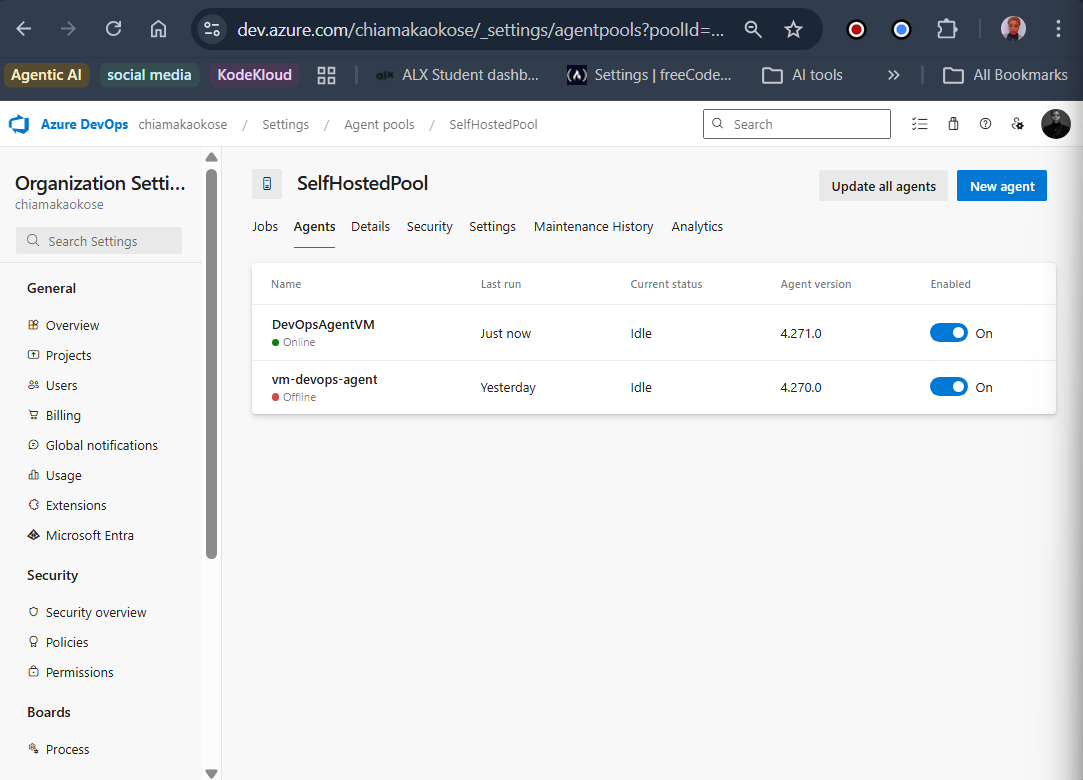Open Extensions in the sidebar

pyautogui.click(x=76, y=506)
